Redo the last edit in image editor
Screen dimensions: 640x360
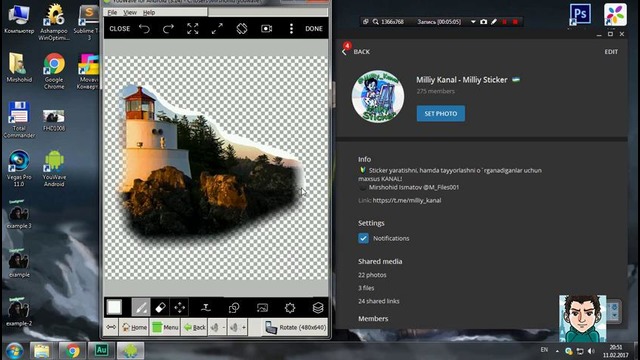[x=168, y=29]
